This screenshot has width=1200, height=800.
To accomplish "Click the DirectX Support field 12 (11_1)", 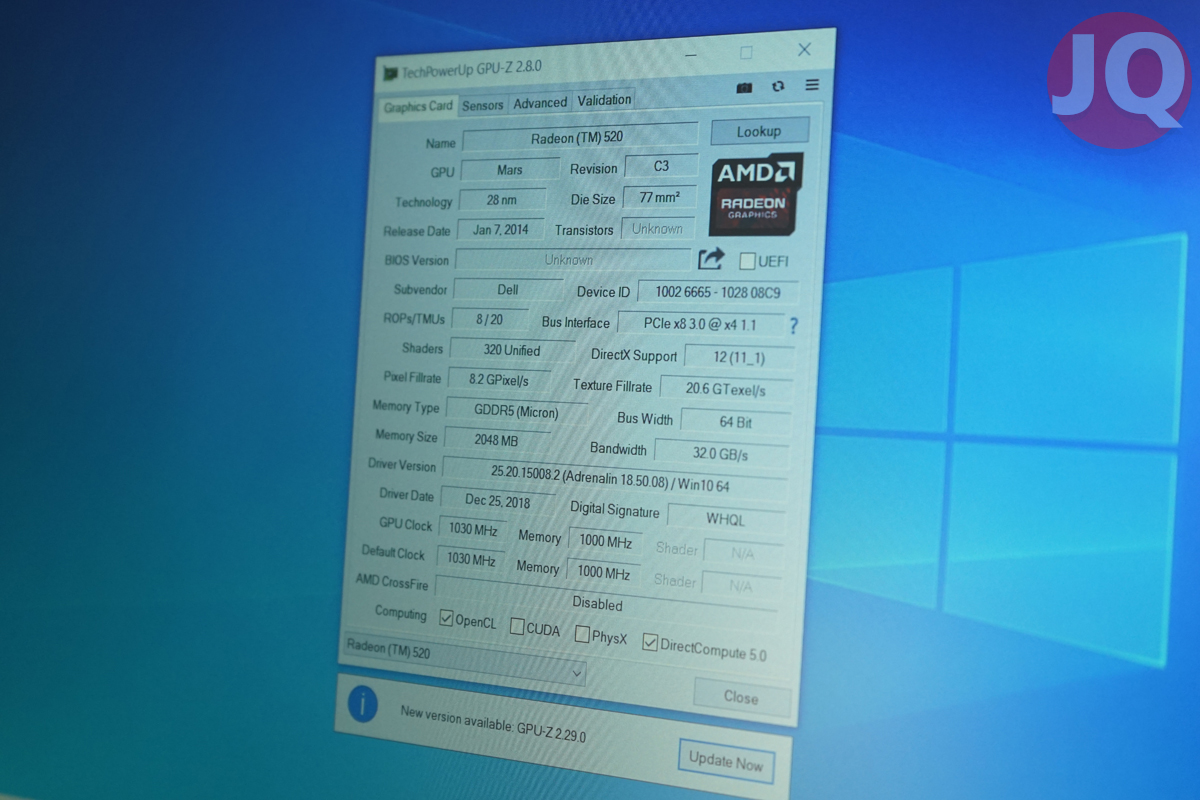I will 740,356.
